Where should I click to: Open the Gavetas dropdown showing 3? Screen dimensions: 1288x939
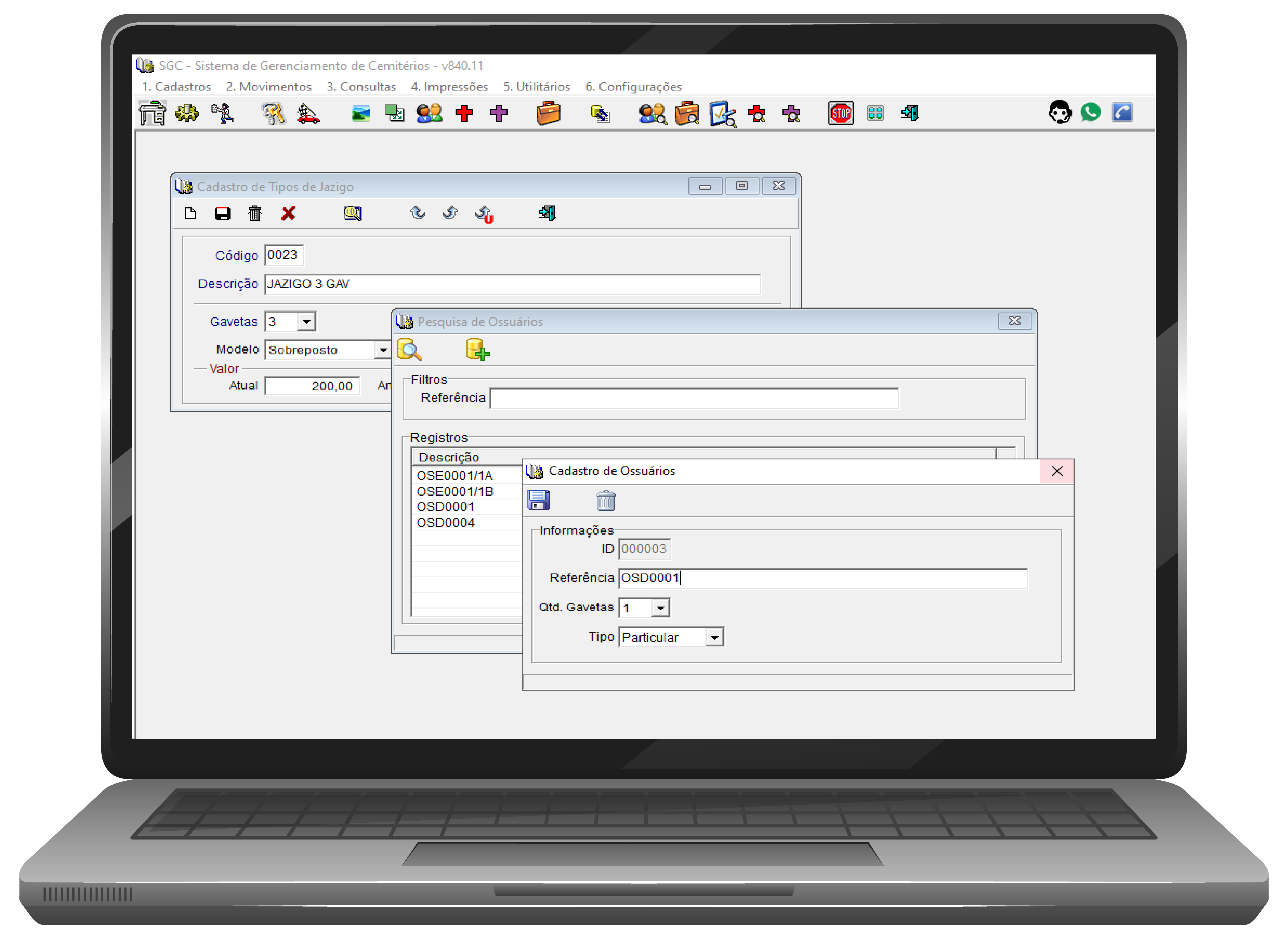(307, 322)
